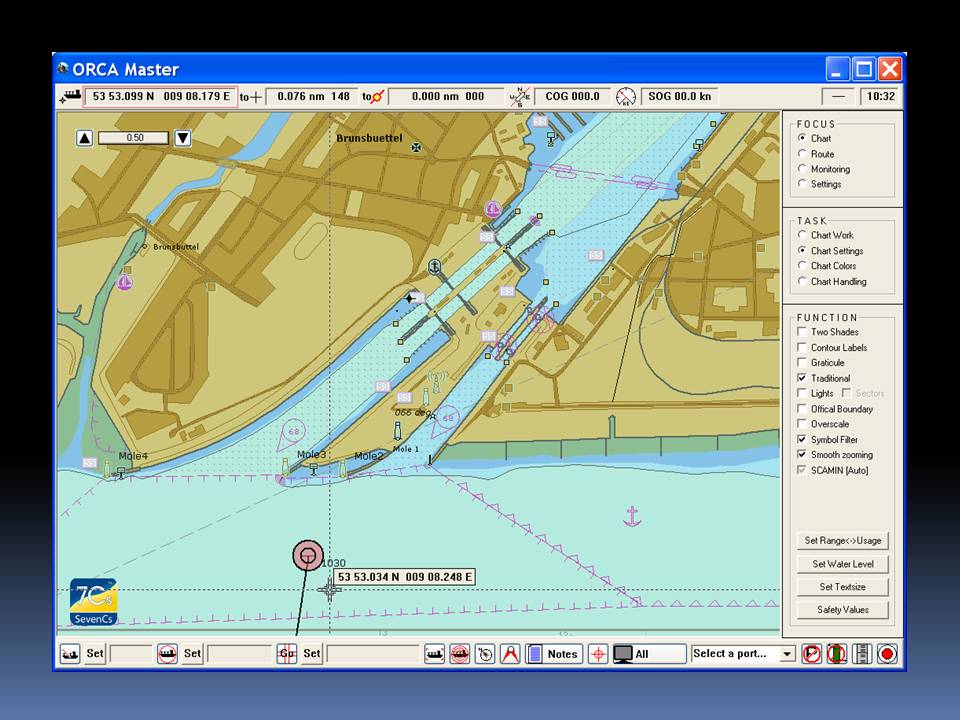Open the bearing compass dial tool
The image size is (960, 720).
(485, 654)
